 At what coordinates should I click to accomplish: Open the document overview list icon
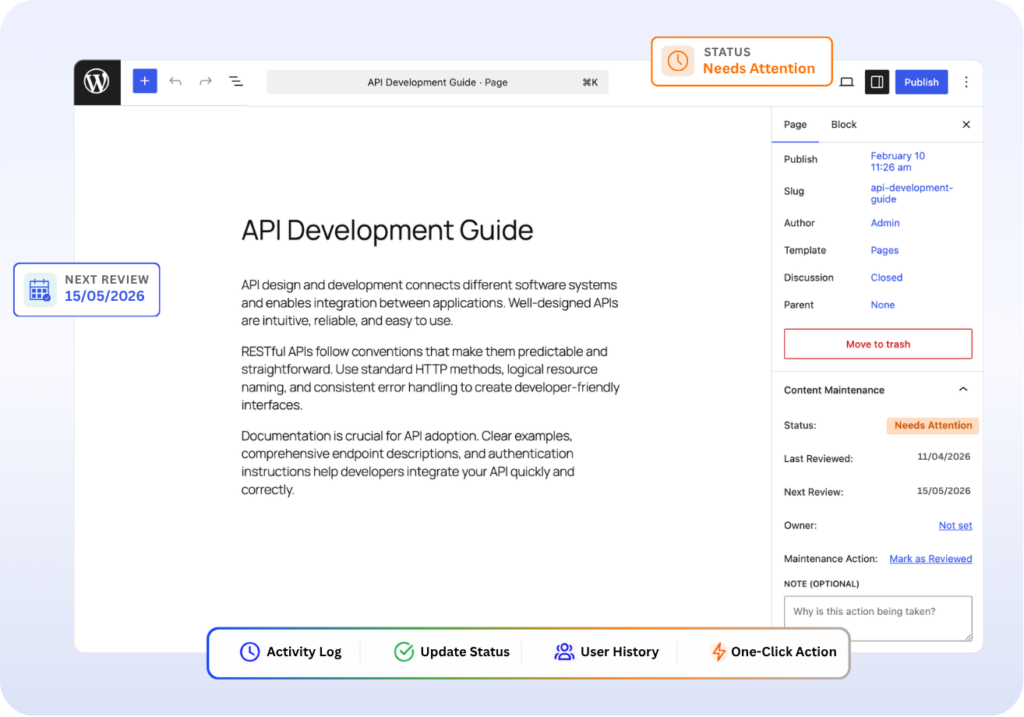[236, 82]
